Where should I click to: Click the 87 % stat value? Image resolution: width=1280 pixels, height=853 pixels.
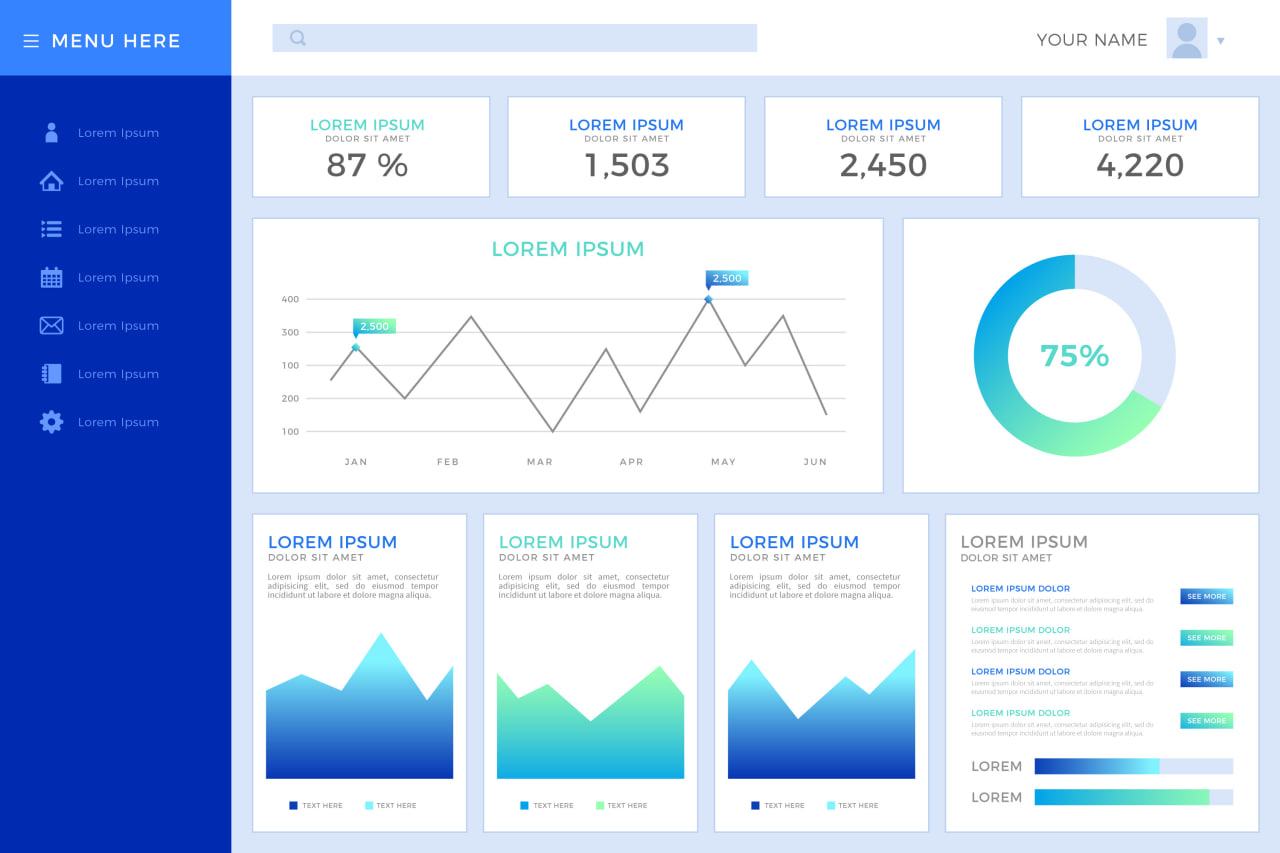(x=367, y=165)
